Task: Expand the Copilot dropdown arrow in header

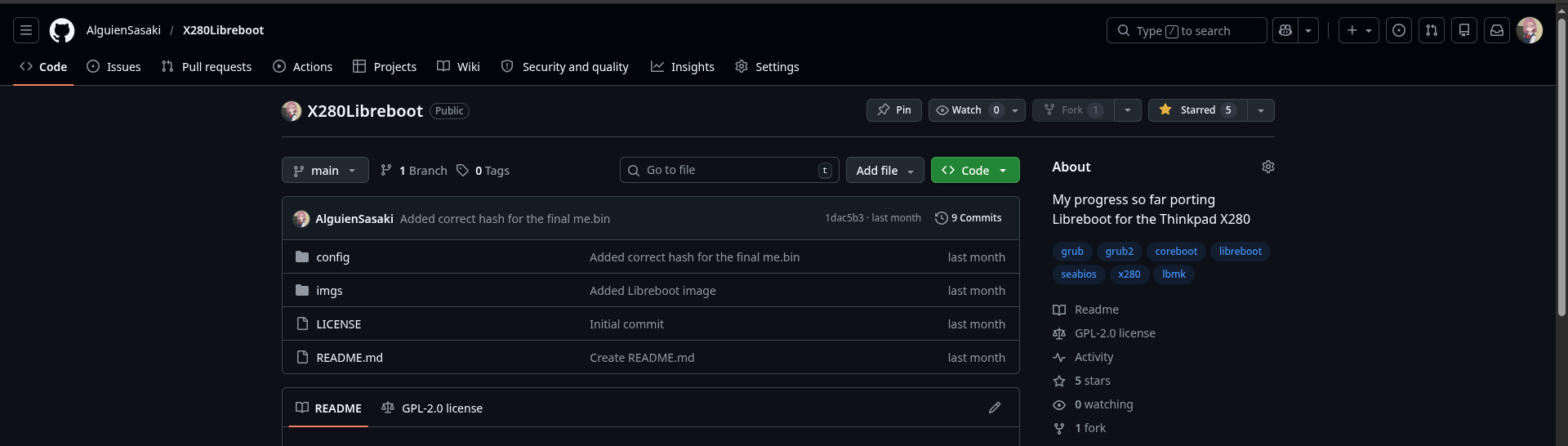Action: (x=1308, y=30)
